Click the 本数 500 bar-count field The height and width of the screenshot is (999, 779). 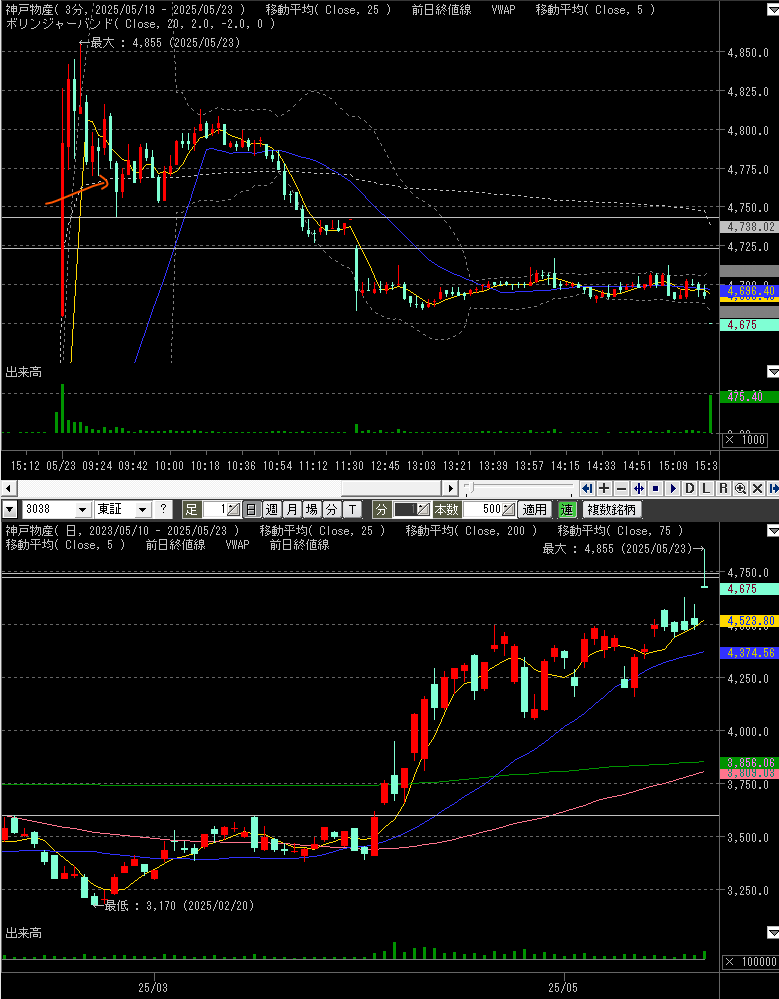tap(483, 509)
